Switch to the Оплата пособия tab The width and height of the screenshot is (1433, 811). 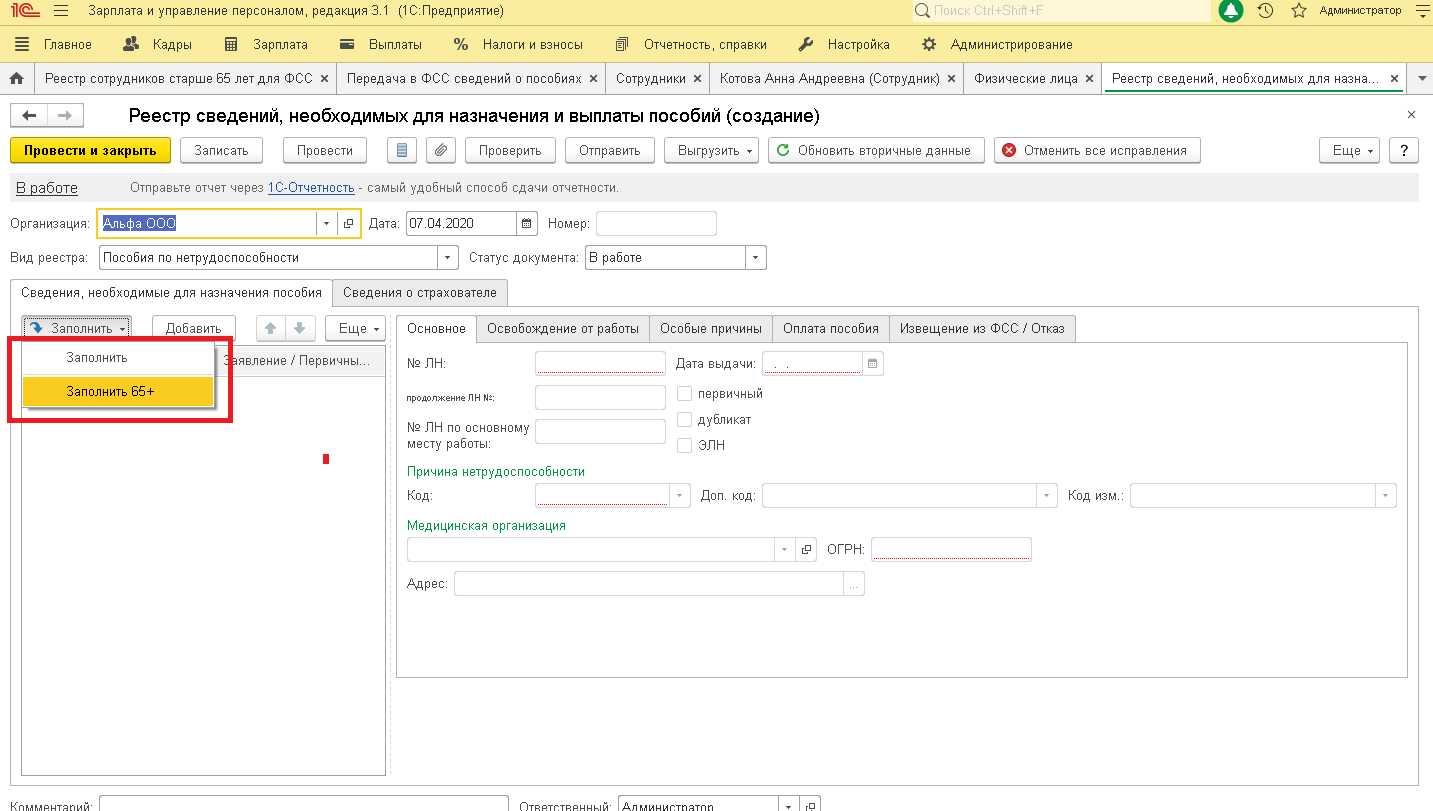click(x=830, y=328)
